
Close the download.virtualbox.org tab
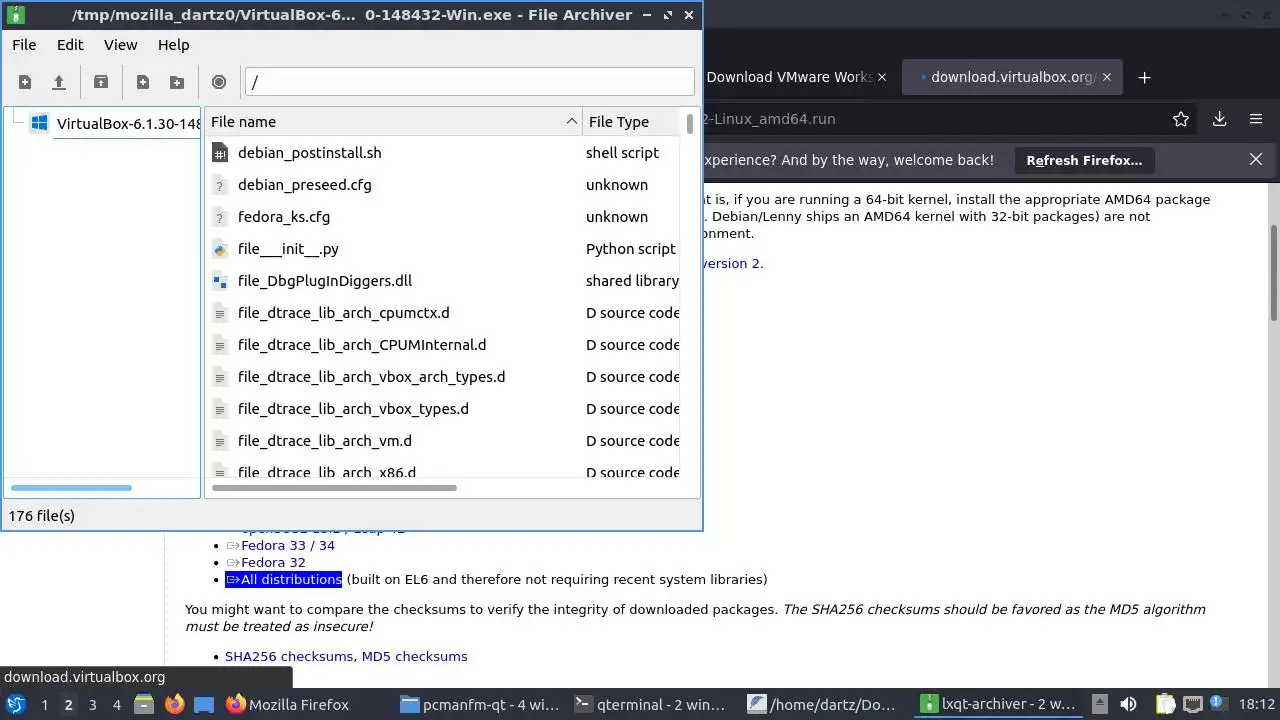1107,77
